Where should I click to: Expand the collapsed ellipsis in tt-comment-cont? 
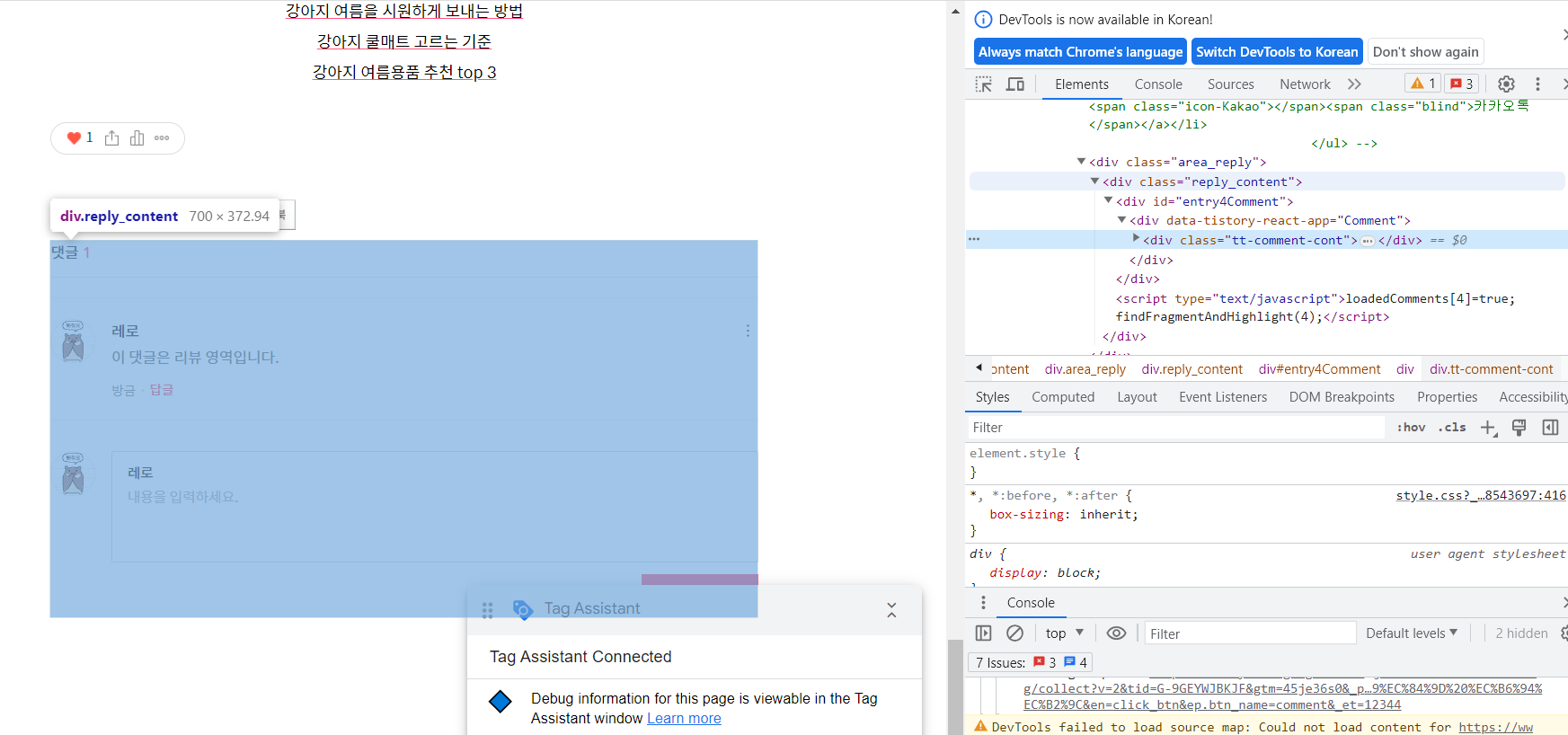pyautogui.click(x=1368, y=241)
